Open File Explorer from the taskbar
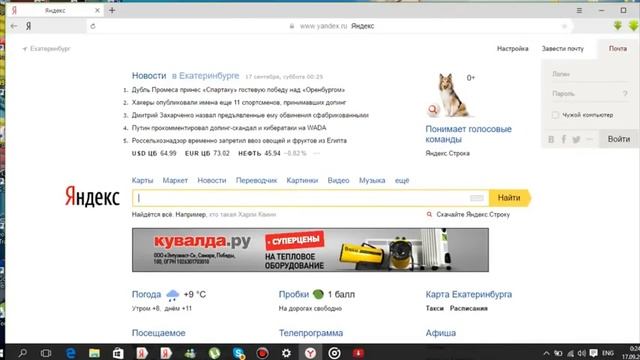Viewport: 640px width, 360px height. pyautogui.click(x=94, y=353)
